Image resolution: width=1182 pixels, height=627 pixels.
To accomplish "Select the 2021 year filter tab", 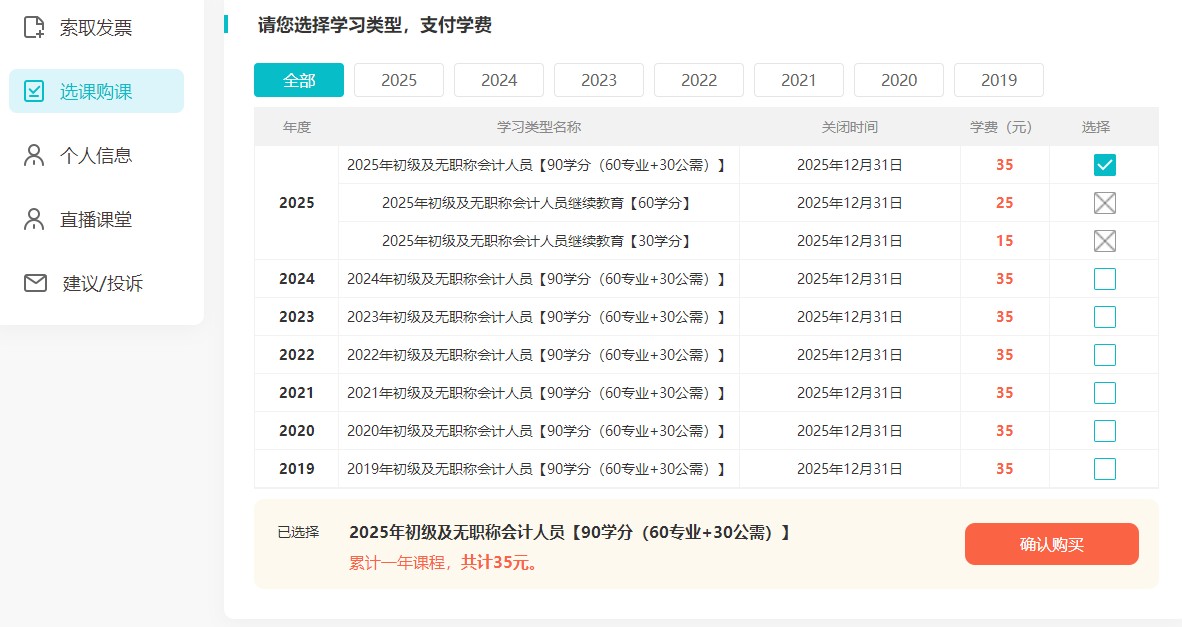I will point(798,79).
